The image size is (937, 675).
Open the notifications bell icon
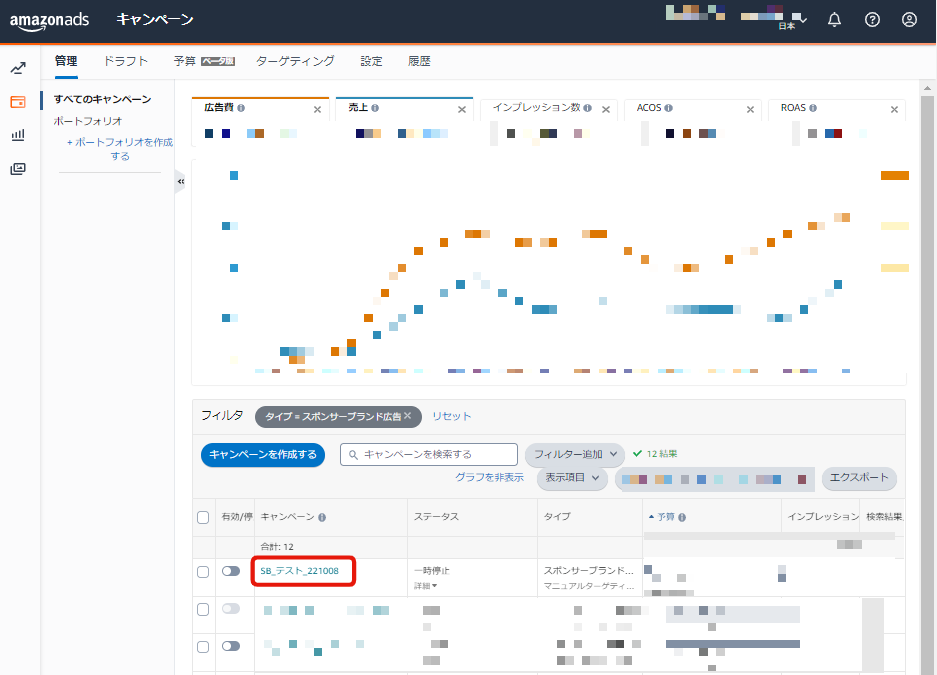pos(834,20)
